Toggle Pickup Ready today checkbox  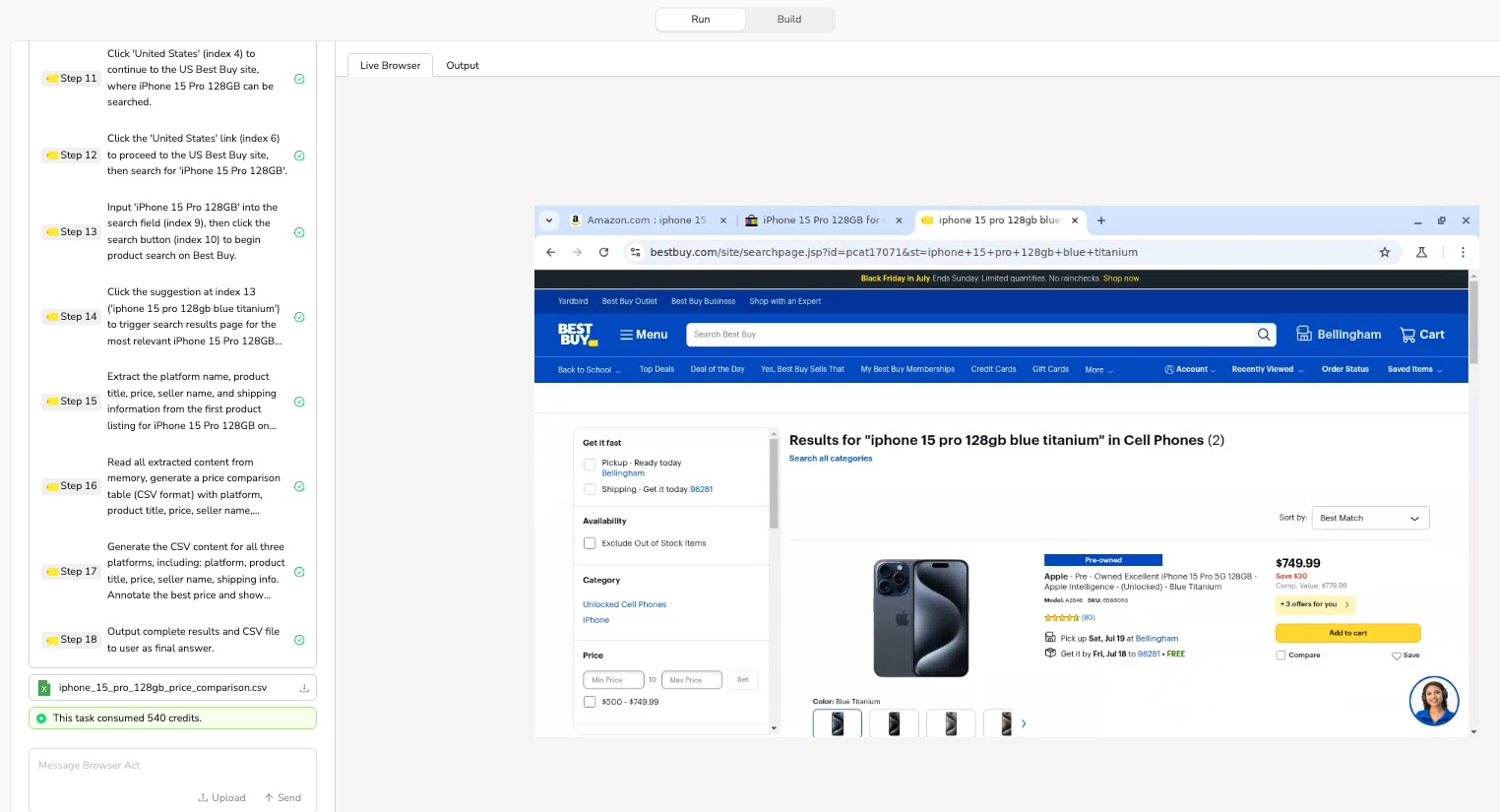pos(590,464)
